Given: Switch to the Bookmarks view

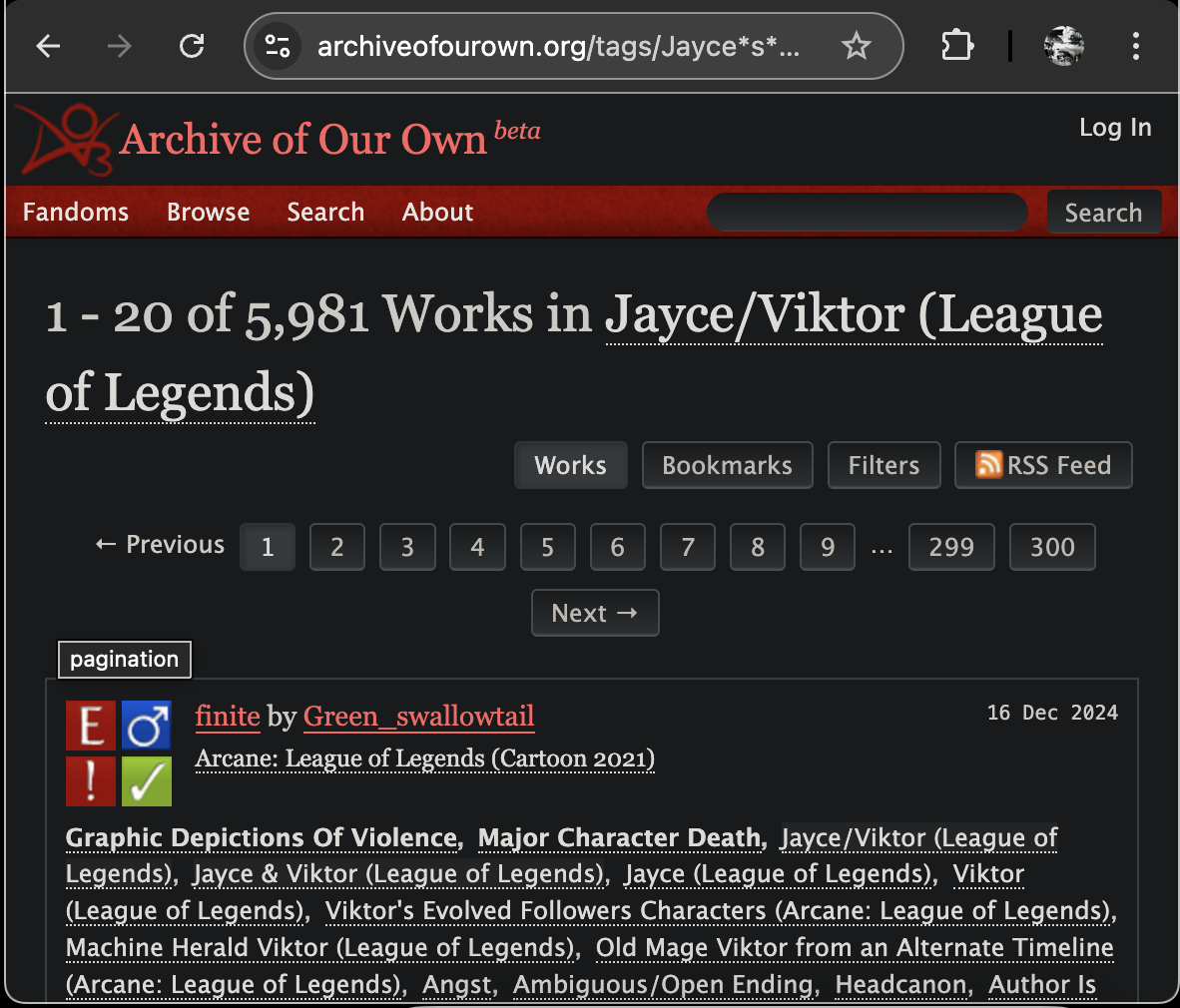Looking at the screenshot, I should (x=727, y=466).
